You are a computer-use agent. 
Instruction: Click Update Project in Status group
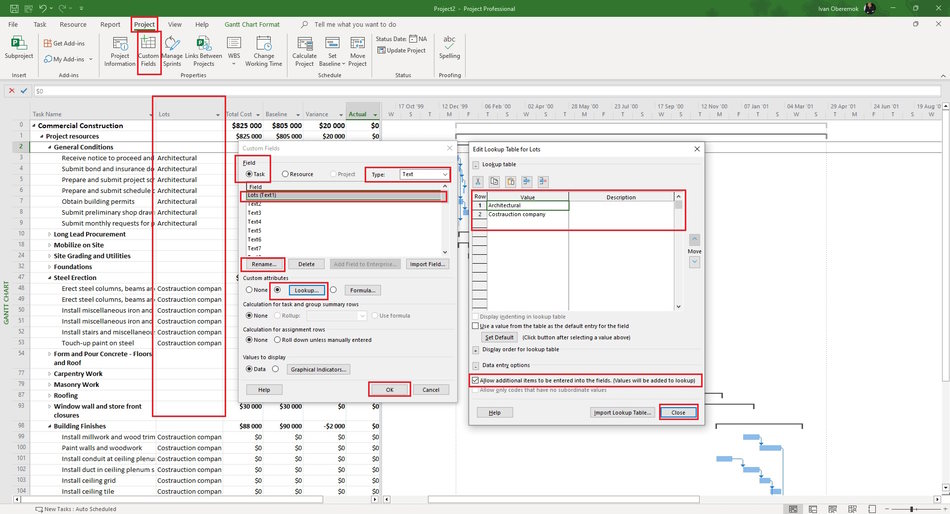point(401,50)
